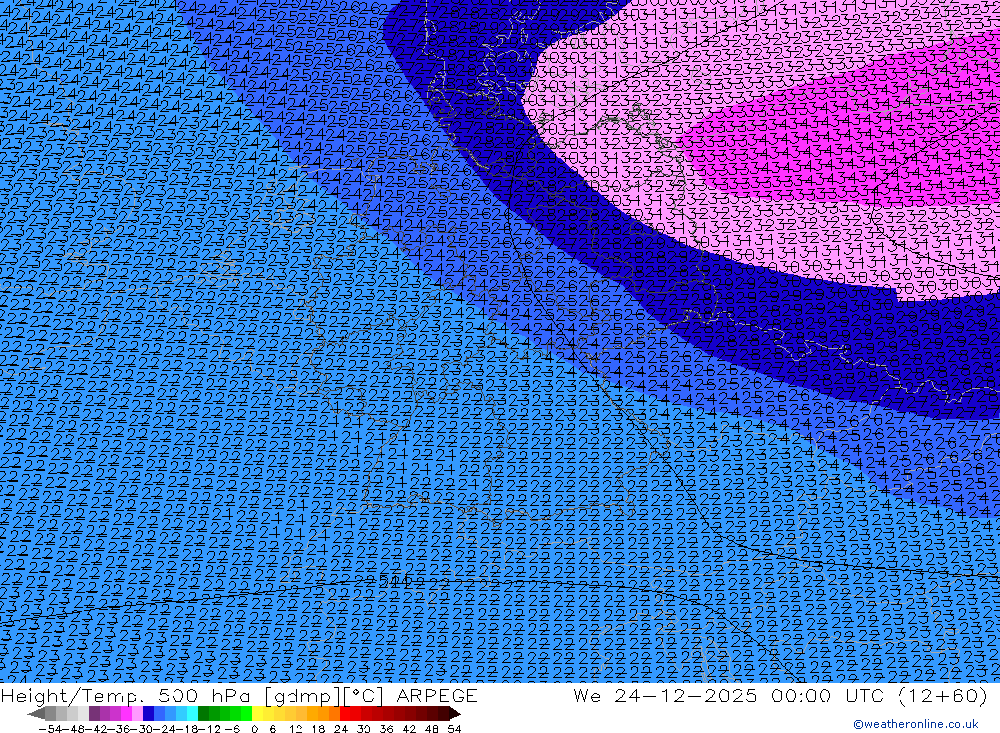Click the Height/Temp. 500 hPa ARPEGE title
The height and width of the screenshot is (733, 1000).
239,695
